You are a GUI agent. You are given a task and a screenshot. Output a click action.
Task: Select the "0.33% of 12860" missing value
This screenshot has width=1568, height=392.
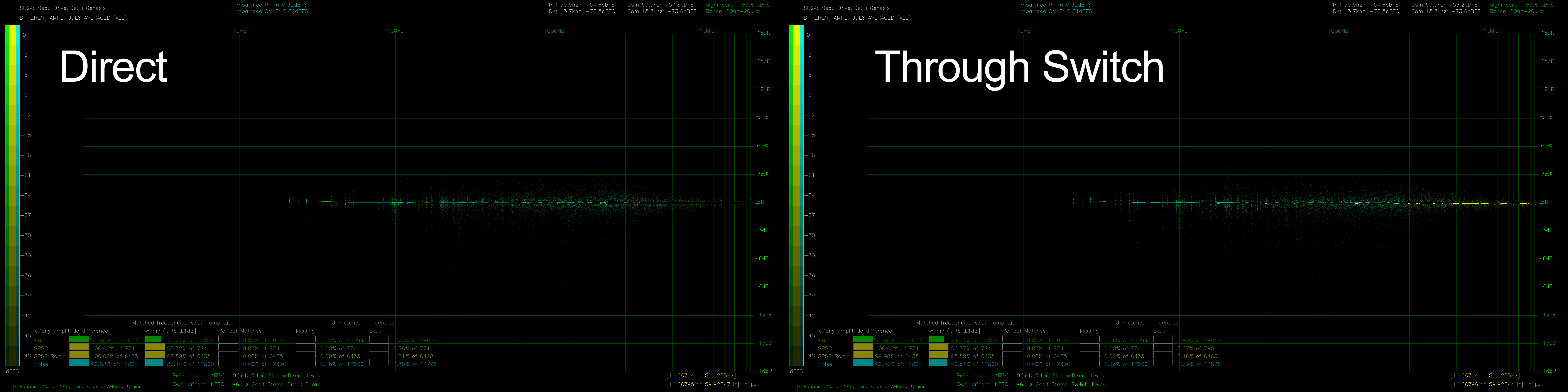(x=1126, y=365)
